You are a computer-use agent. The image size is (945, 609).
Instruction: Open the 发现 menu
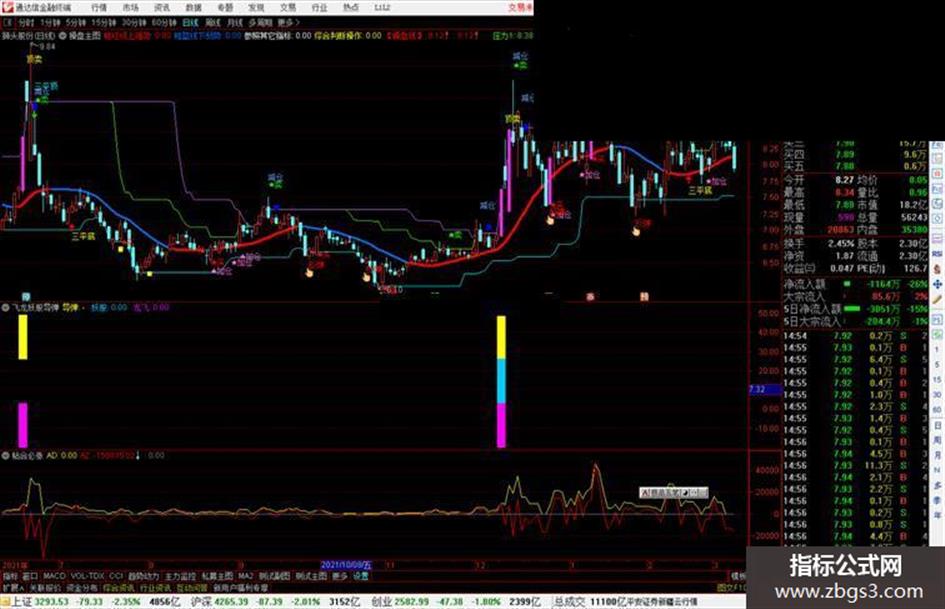click(x=256, y=8)
